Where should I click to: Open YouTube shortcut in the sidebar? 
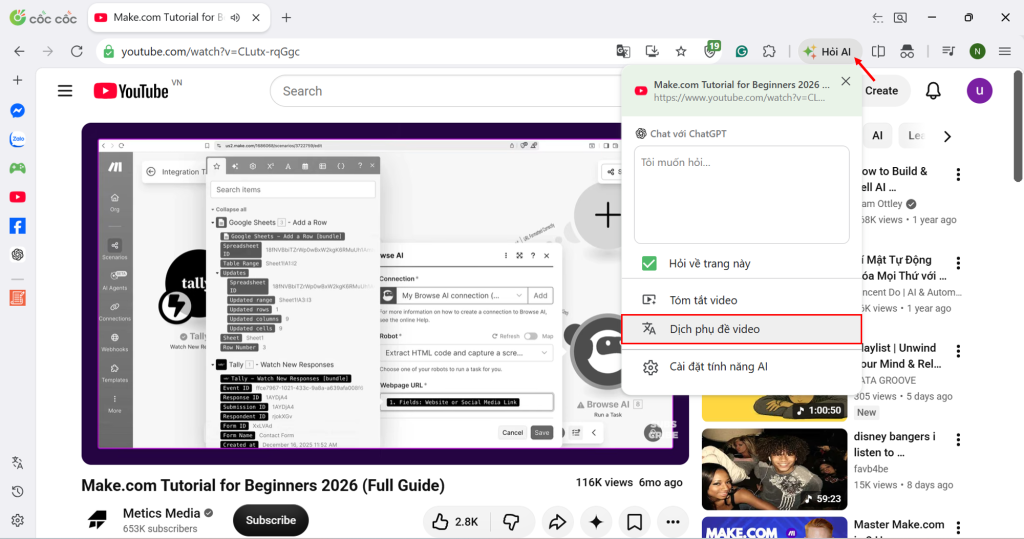click(x=18, y=197)
